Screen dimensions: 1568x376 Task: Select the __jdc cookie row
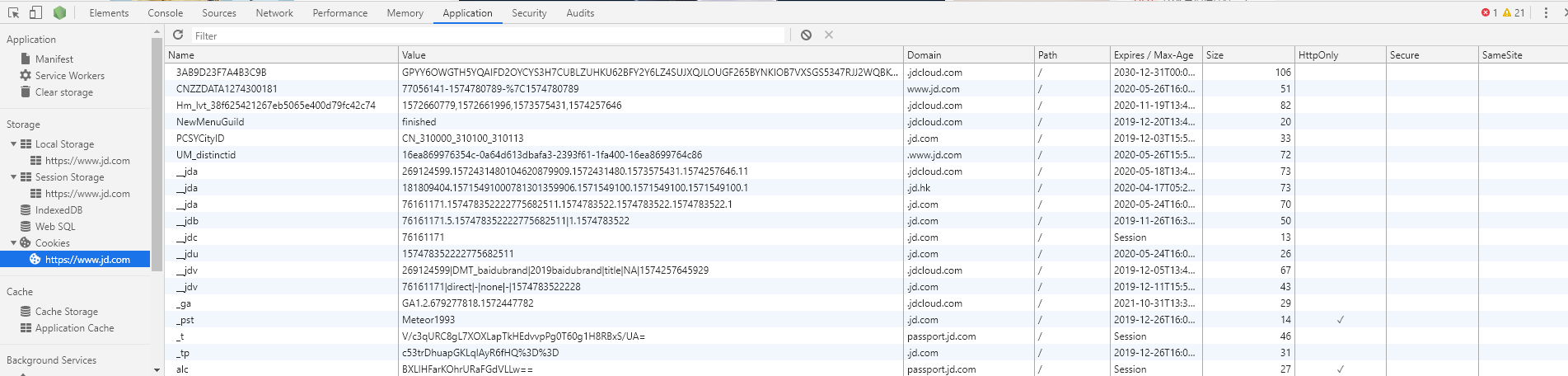point(866,237)
